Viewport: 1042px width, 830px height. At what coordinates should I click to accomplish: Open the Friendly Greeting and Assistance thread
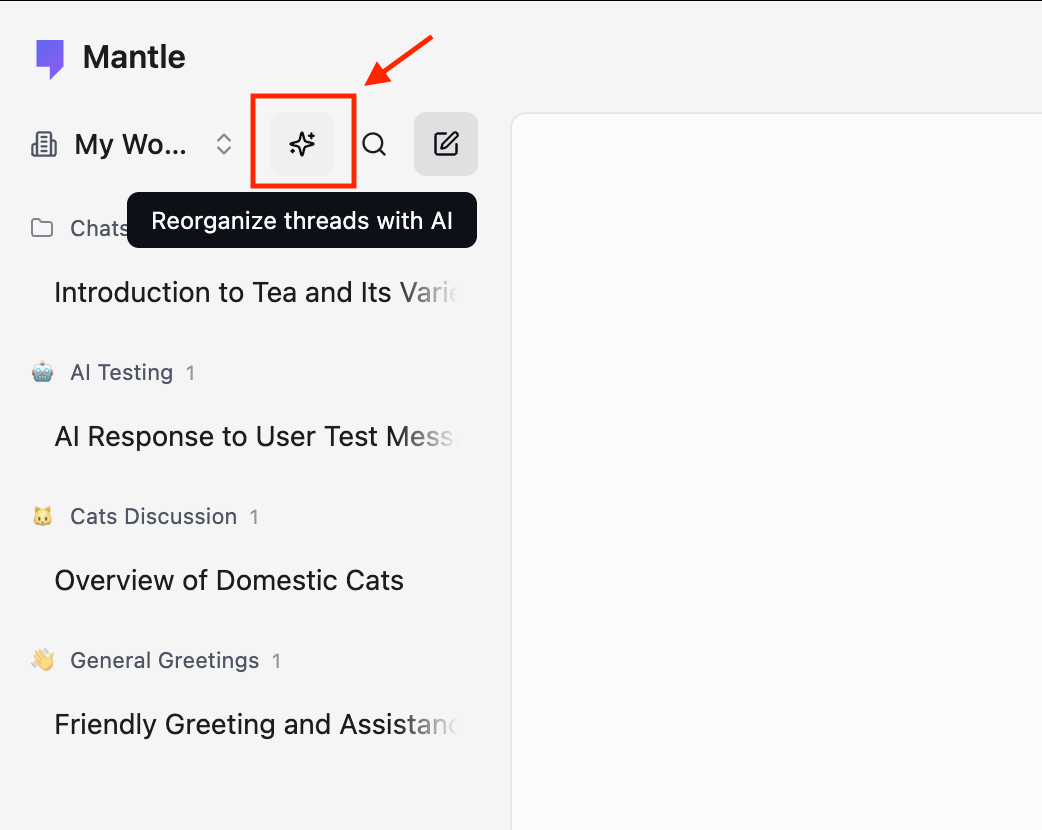click(256, 724)
